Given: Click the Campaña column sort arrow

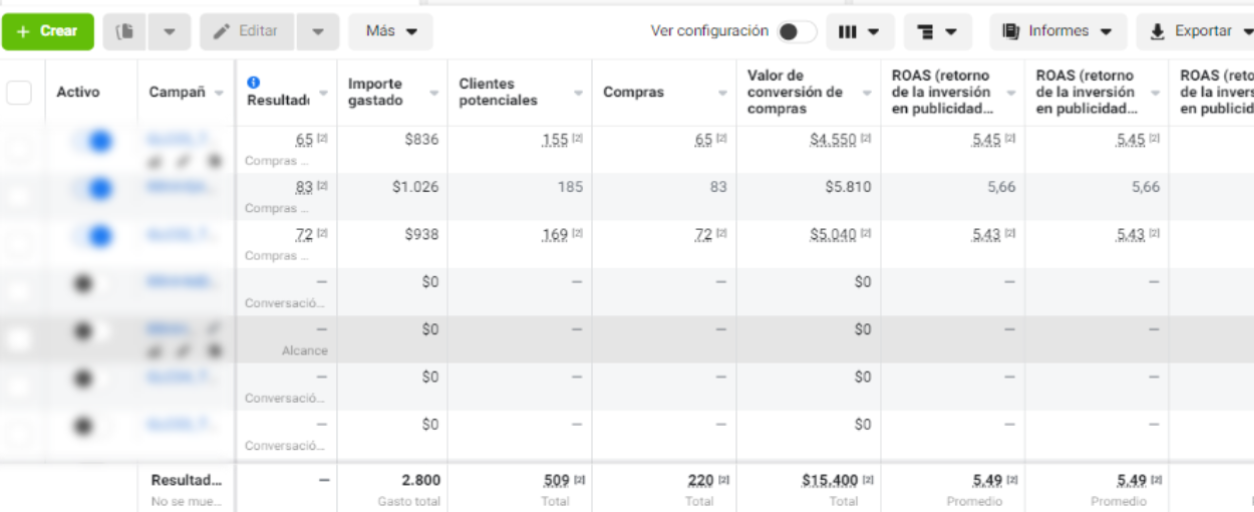Looking at the screenshot, I should 219,93.
